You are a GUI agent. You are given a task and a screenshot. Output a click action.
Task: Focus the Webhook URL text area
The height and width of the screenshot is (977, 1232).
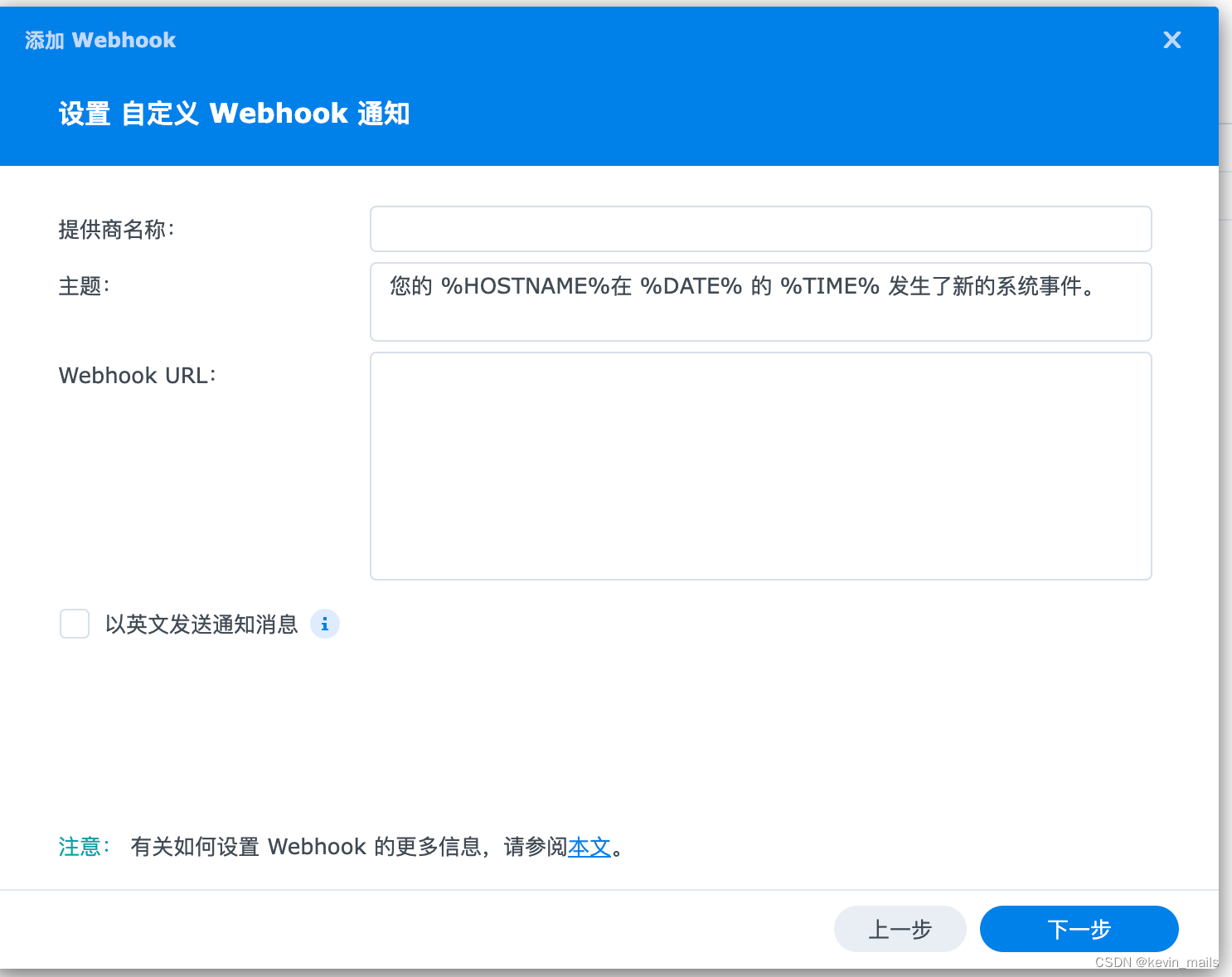click(x=760, y=466)
